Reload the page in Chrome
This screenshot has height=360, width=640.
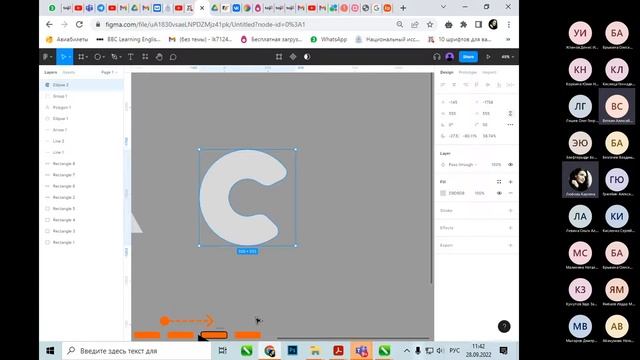tap(79, 24)
